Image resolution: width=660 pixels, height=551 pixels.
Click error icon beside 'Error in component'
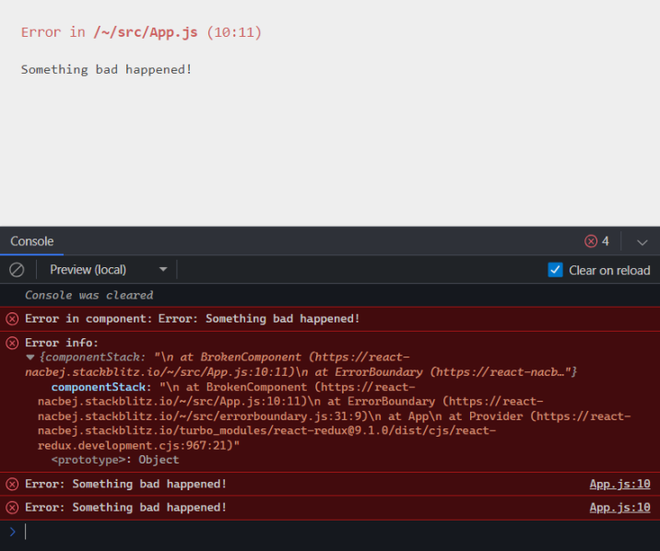pyautogui.click(x=12, y=319)
